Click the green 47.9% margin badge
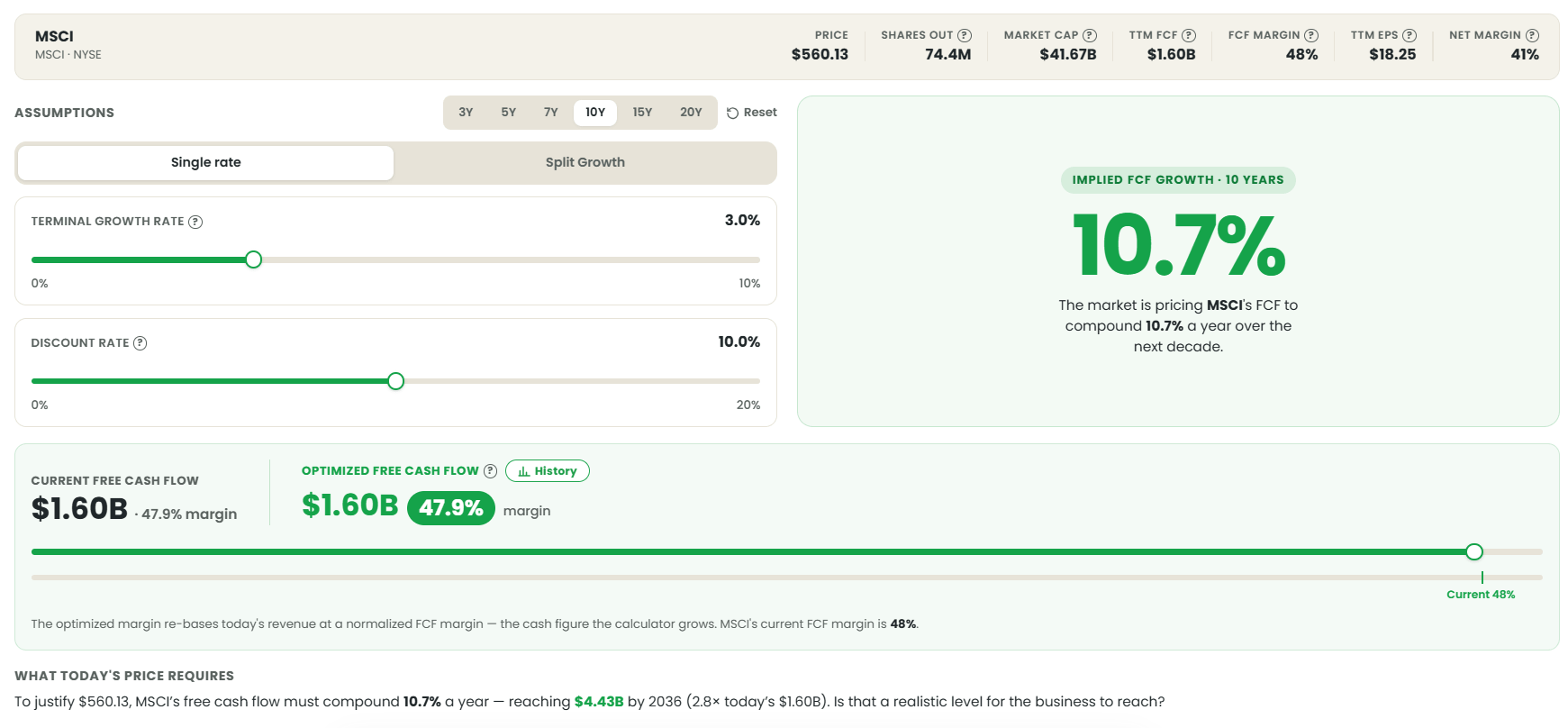Viewport: 1568px width, 728px height. pos(451,508)
